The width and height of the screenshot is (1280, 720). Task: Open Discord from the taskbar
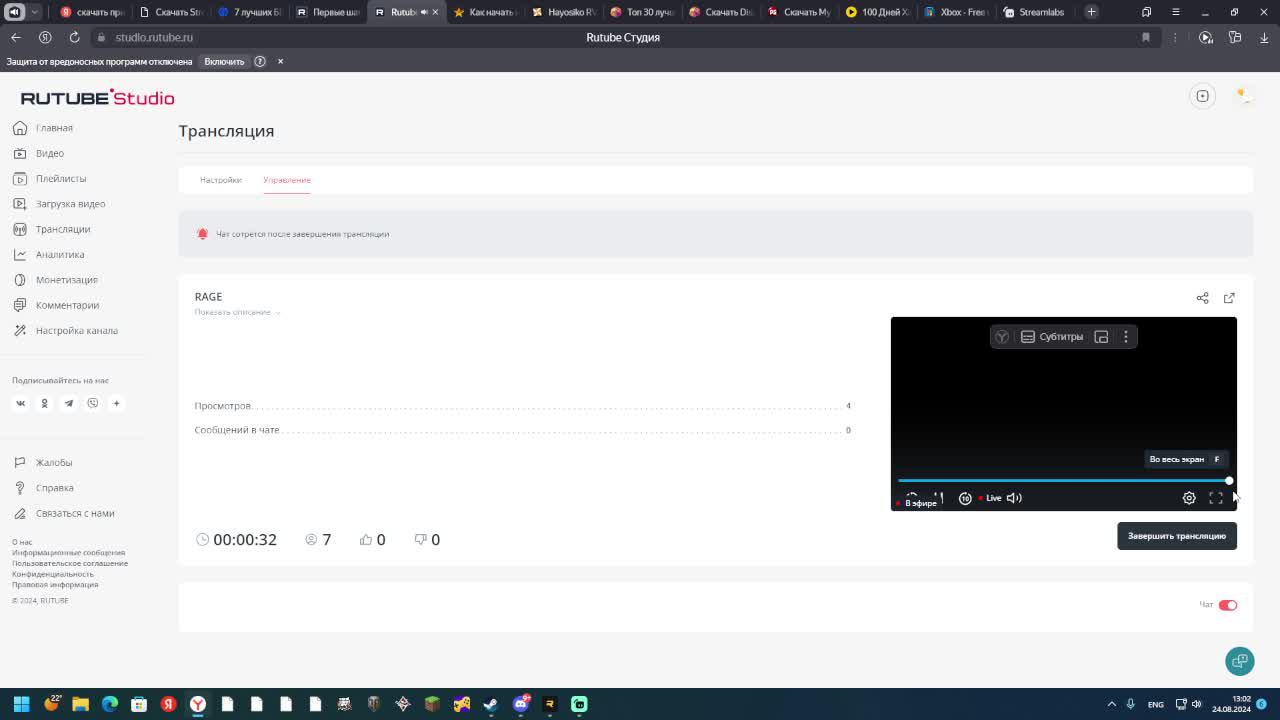coord(520,704)
